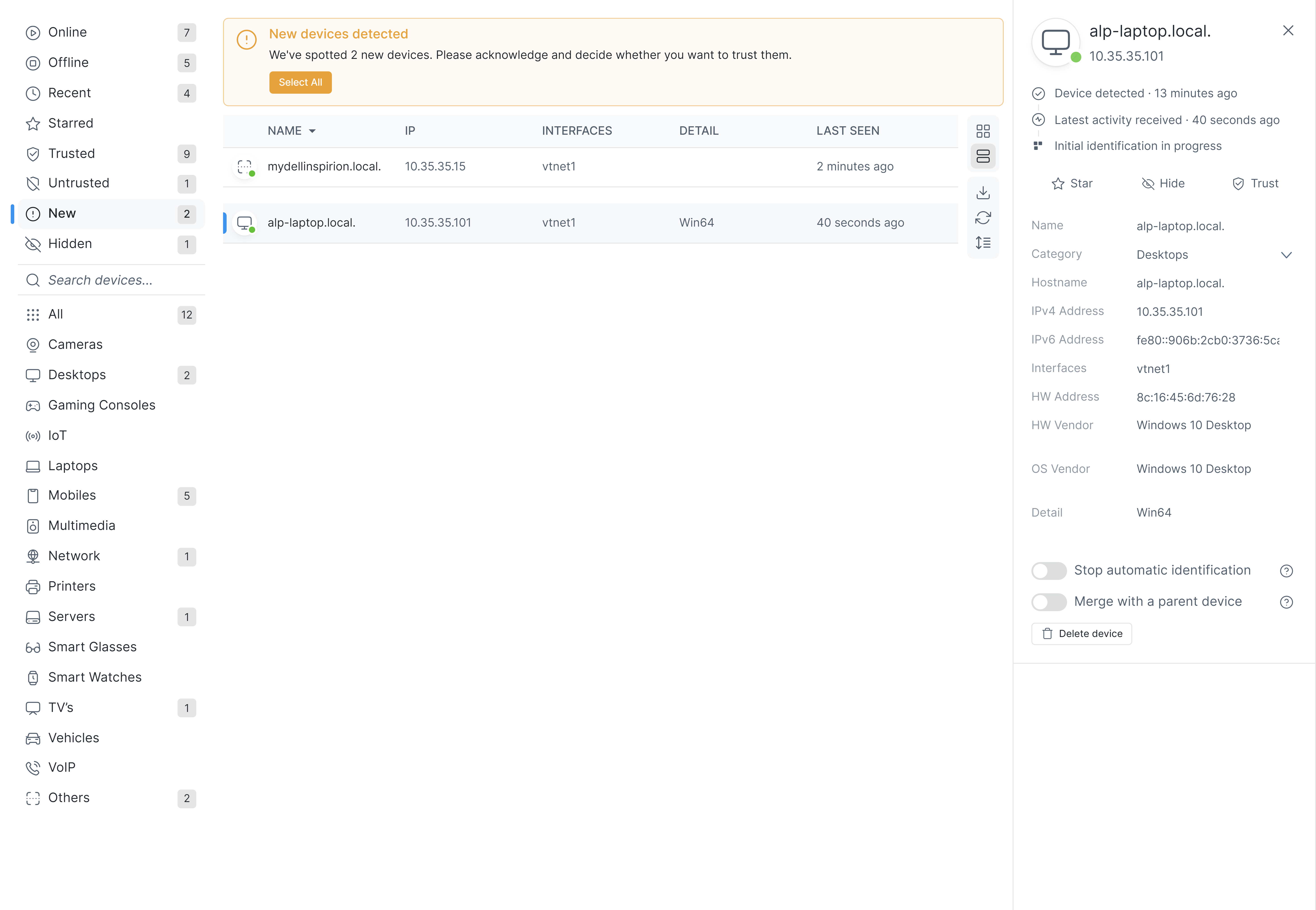Image resolution: width=1316 pixels, height=910 pixels.
Task: Click the Delete device button
Action: [1081, 634]
